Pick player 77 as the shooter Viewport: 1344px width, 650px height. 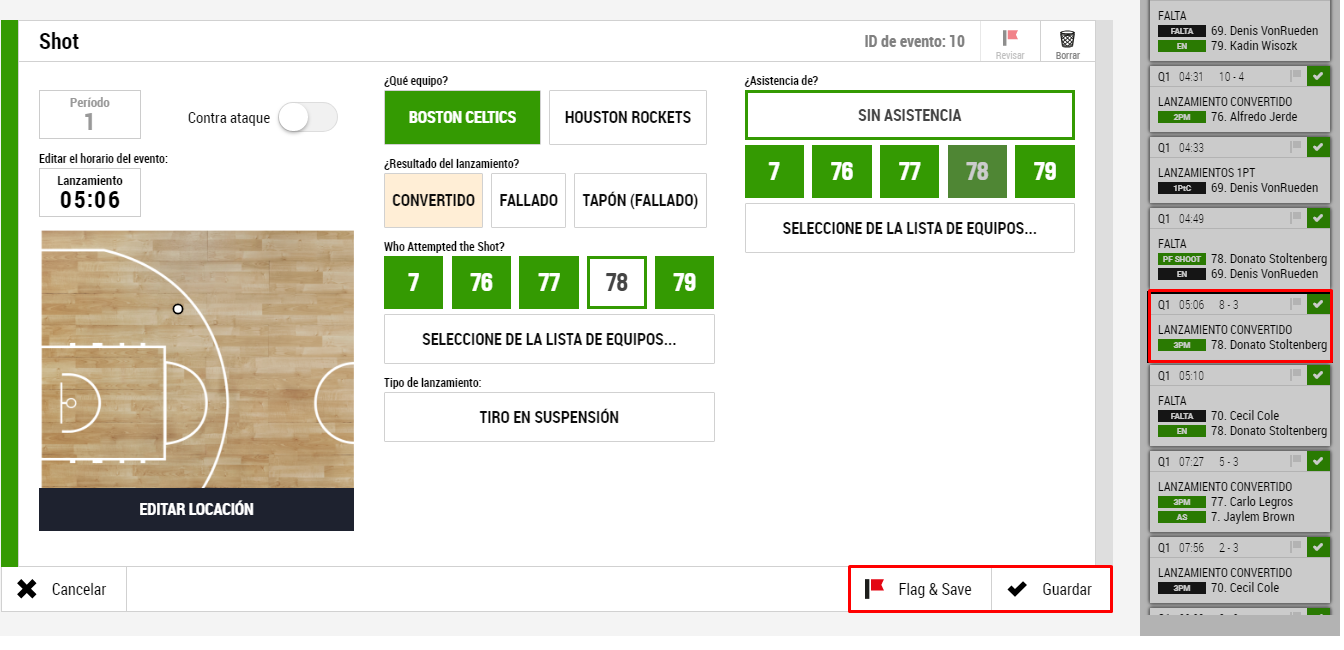549,282
